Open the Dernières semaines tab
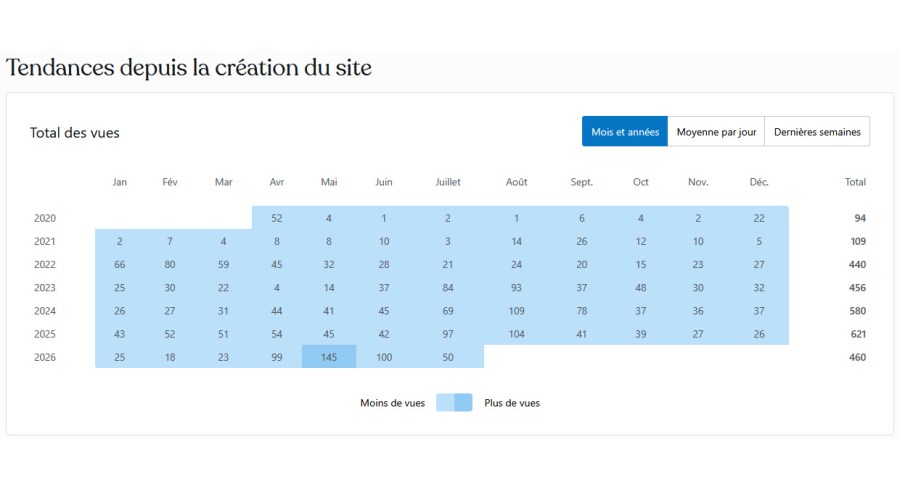Image resolution: width=900 pixels, height=489 pixels. [817, 131]
